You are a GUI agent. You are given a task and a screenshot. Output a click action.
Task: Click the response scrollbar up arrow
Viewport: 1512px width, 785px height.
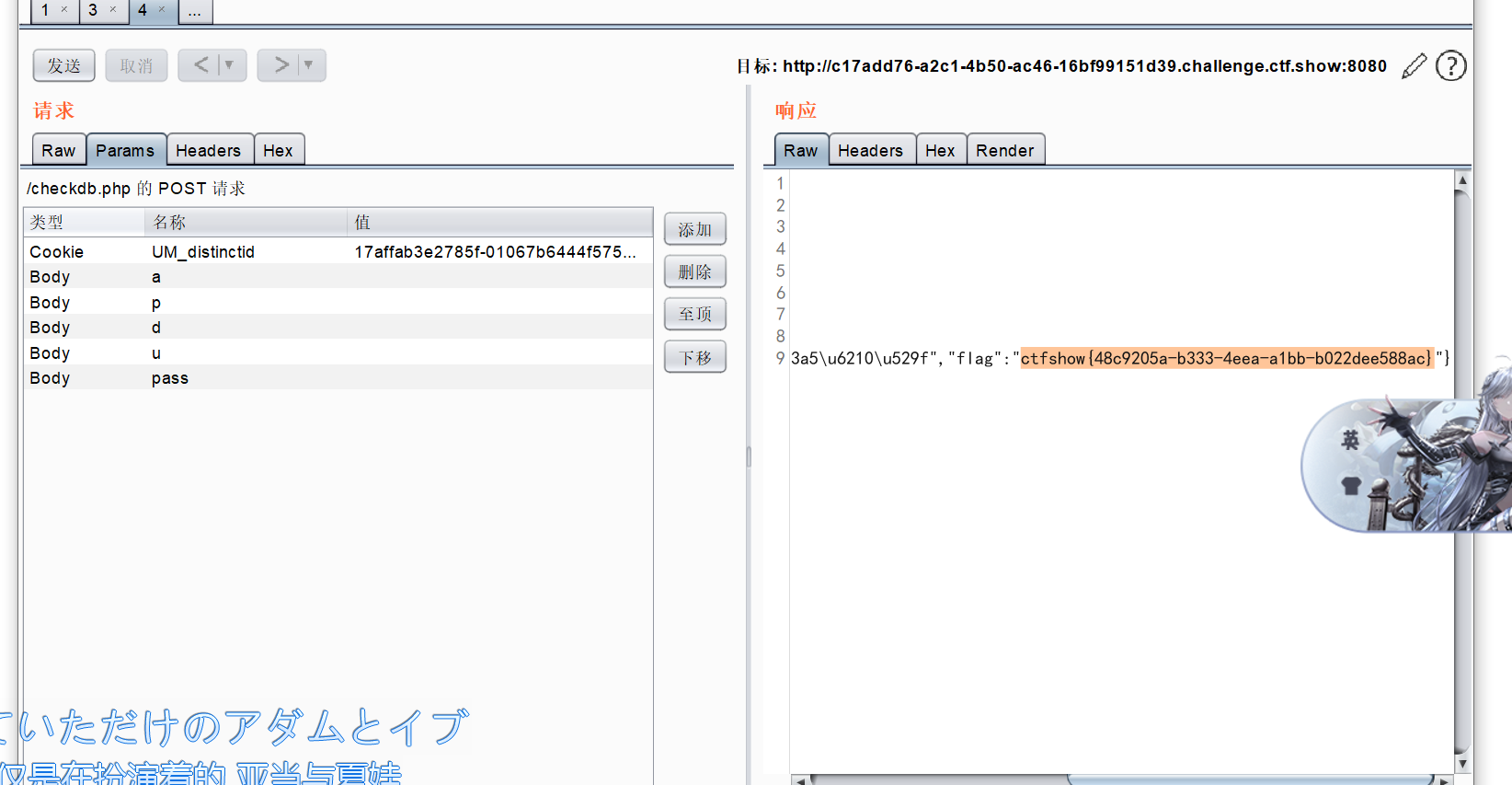[x=1462, y=180]
